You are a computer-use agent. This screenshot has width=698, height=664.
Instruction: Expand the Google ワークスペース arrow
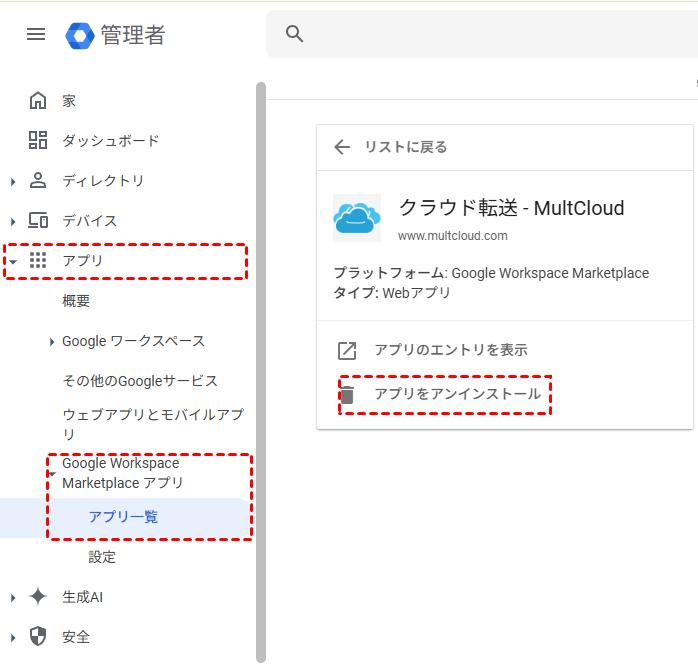tap(52, 342)
